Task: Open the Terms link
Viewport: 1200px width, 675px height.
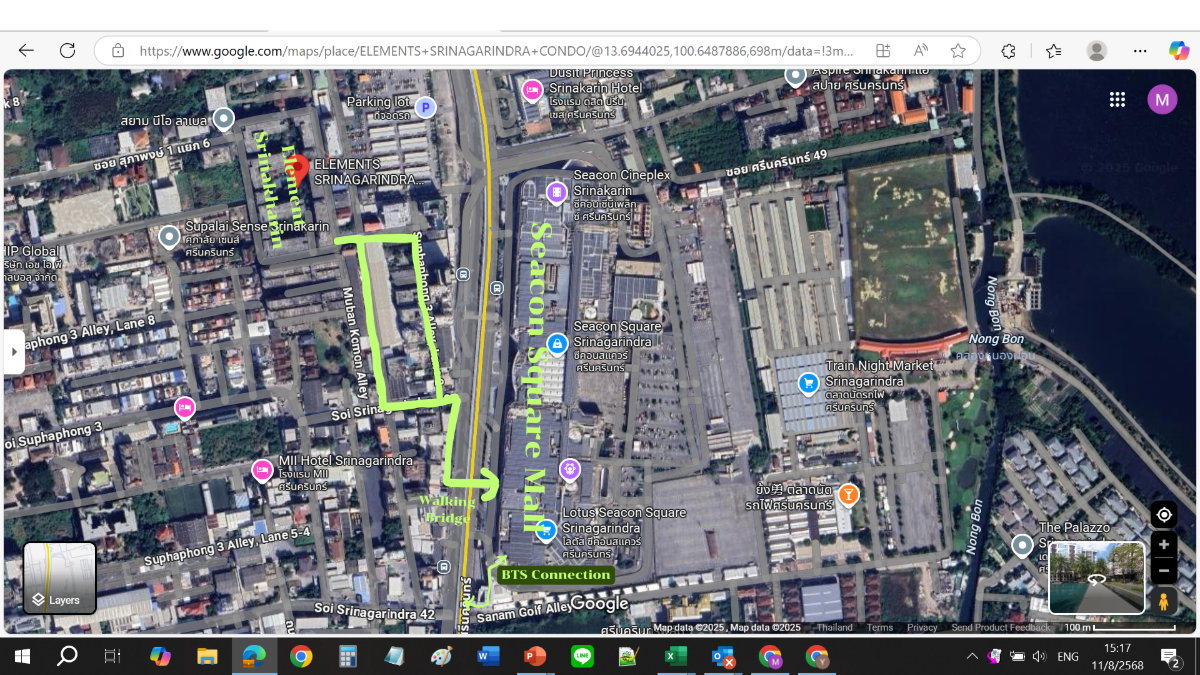Action: click(x=880, y=627)
